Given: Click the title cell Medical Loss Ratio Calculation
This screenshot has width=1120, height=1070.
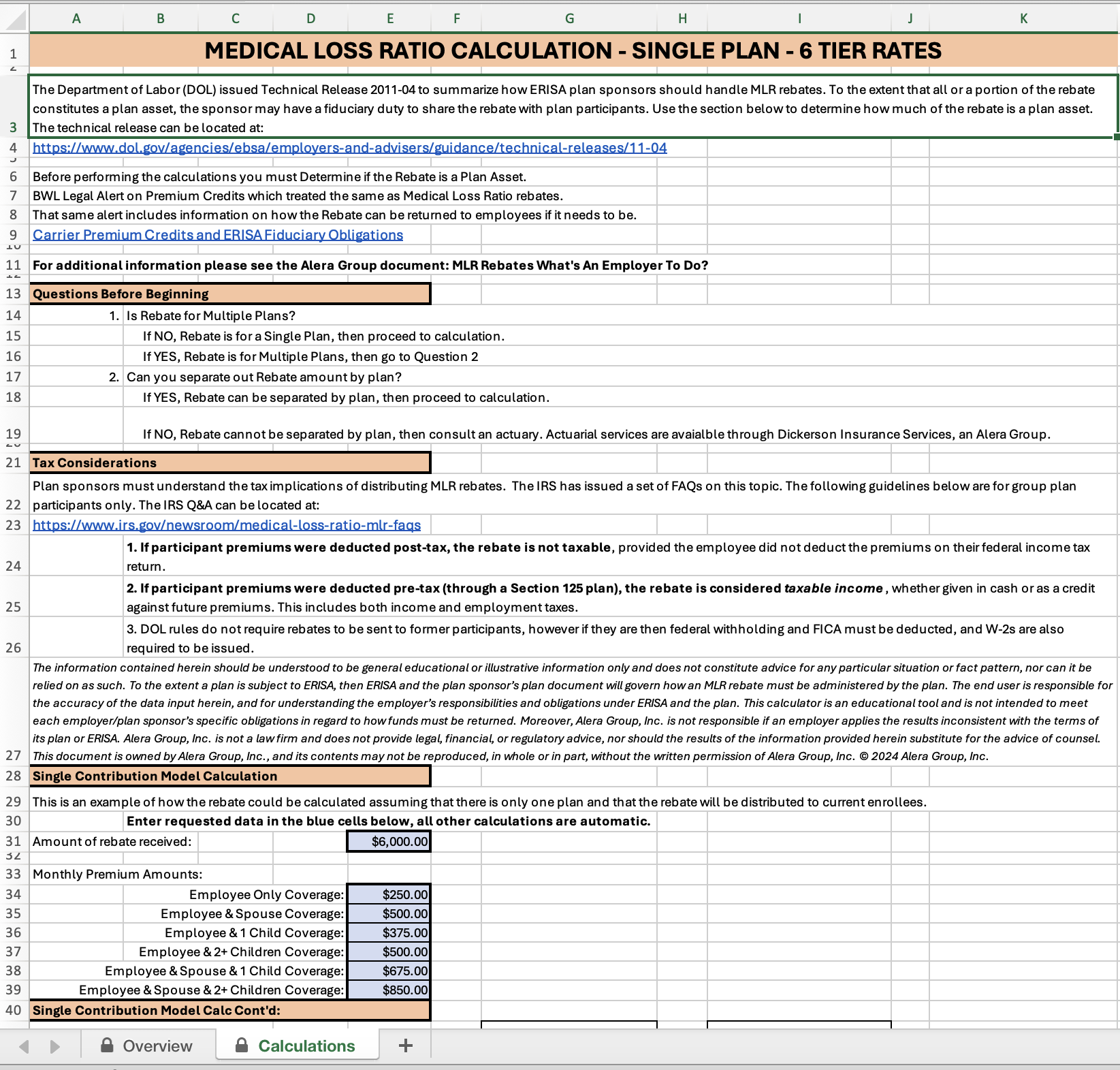Looking at the screenshot, I should point(573,50).
